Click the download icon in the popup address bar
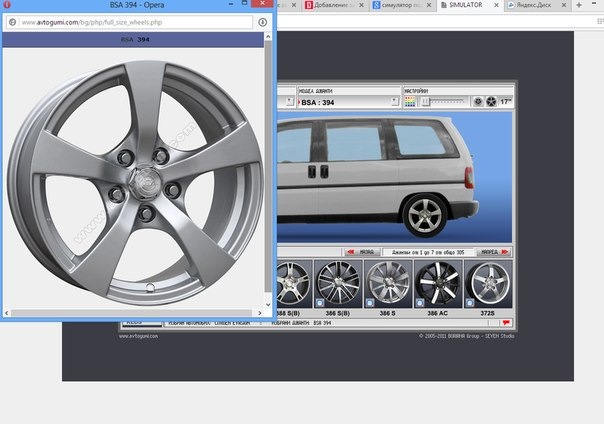Image resolution: width=604 pixels, height=424 pixels. coord(263,22)
